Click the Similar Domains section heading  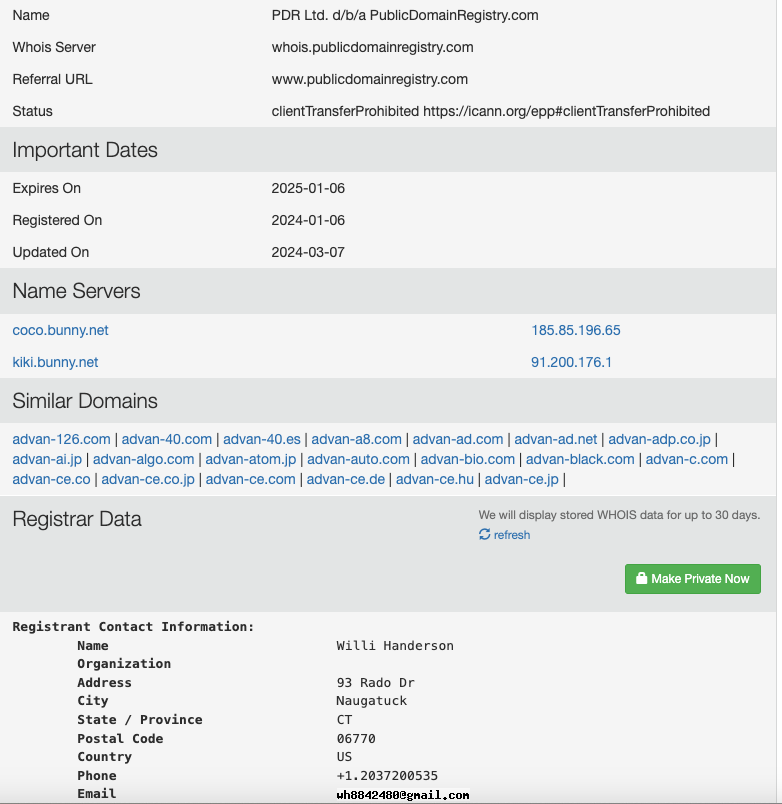[x=85, y=401]
